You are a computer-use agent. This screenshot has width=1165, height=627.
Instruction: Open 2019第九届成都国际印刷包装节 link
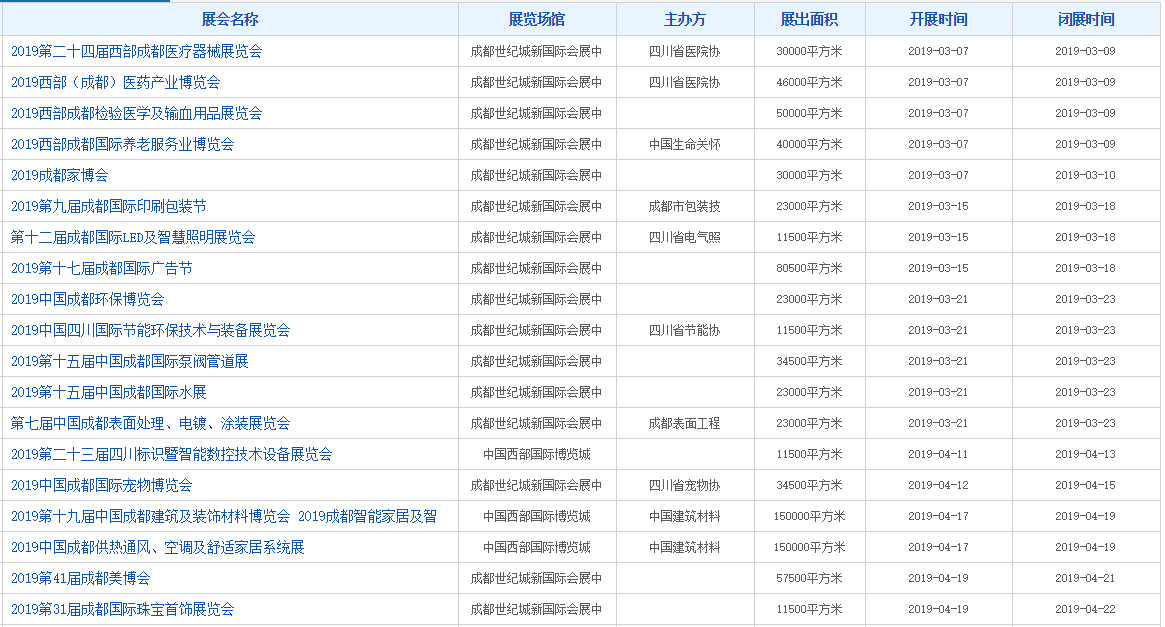108,207
